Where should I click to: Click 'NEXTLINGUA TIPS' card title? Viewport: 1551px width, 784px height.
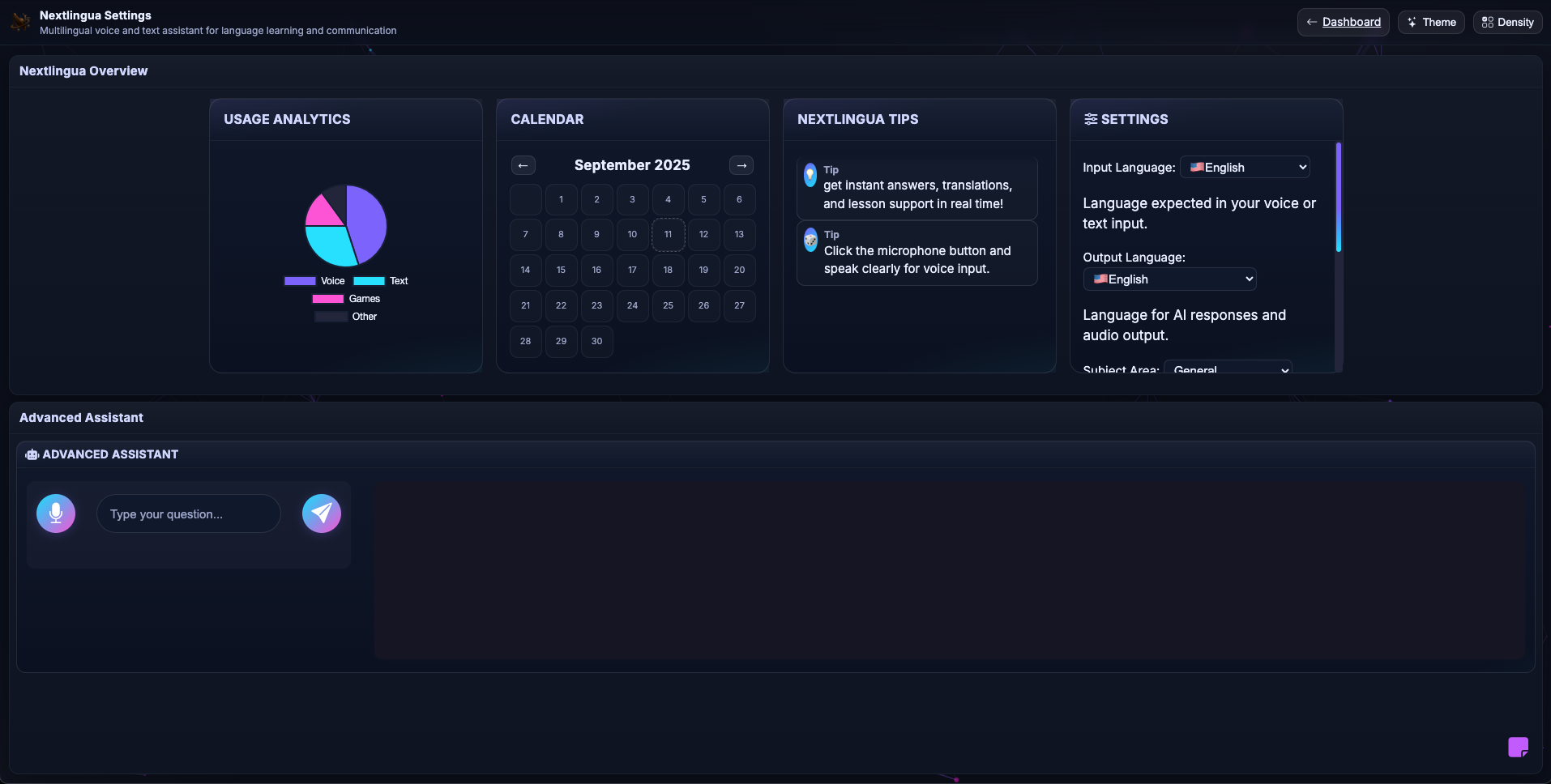(x=858, y=119)
